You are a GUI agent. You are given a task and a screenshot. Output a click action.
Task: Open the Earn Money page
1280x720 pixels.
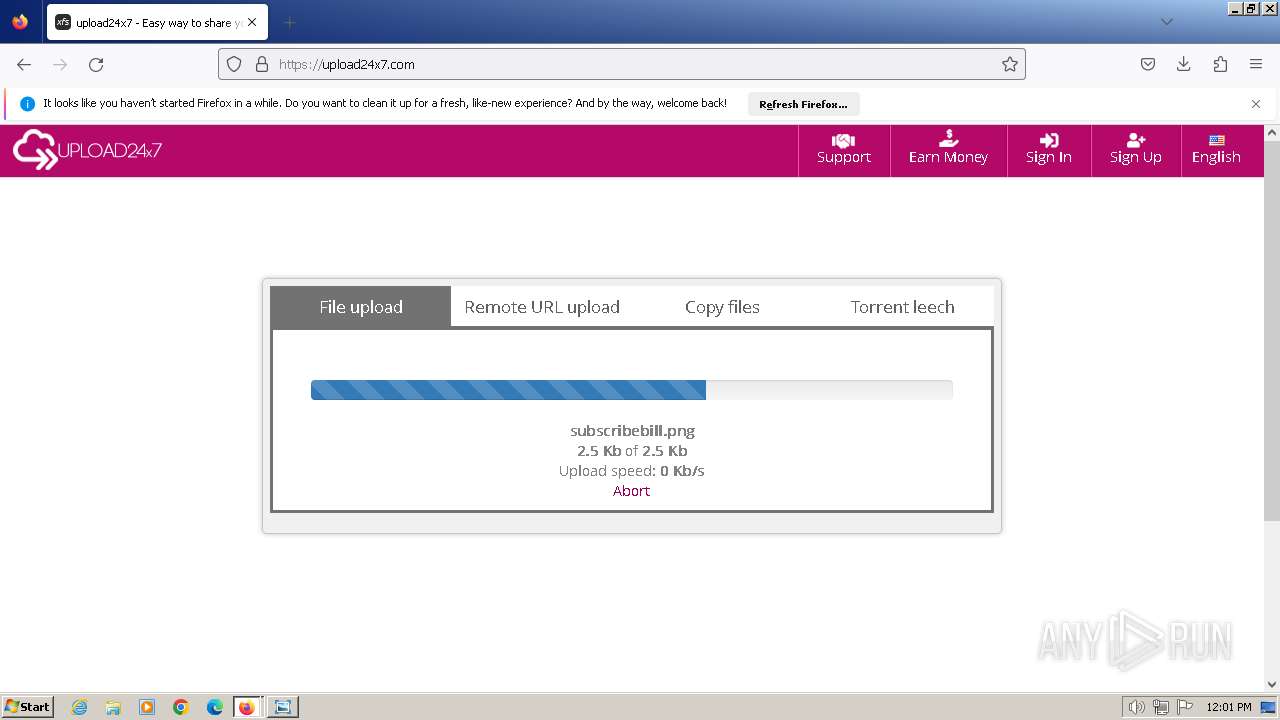[948, 150]
